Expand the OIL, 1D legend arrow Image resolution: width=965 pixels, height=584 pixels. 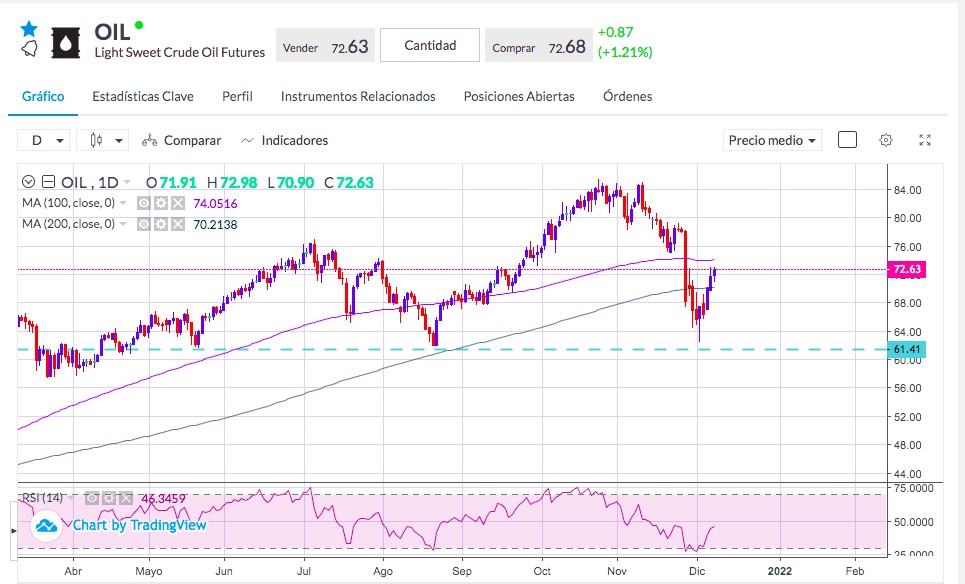(x=127, y=182)
